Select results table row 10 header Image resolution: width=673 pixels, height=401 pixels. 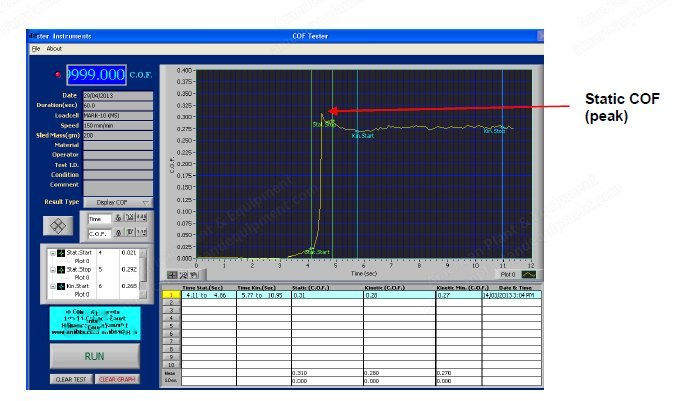(x=171, y=365)
